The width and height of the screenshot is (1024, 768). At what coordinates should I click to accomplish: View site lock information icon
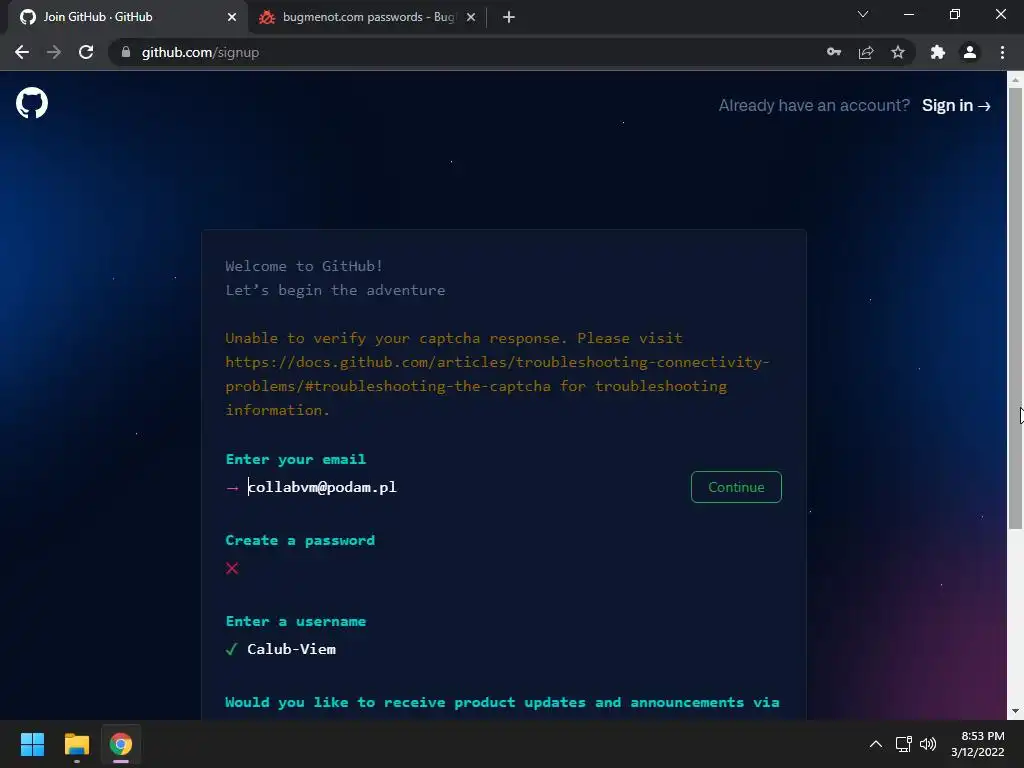coord(126,52)
